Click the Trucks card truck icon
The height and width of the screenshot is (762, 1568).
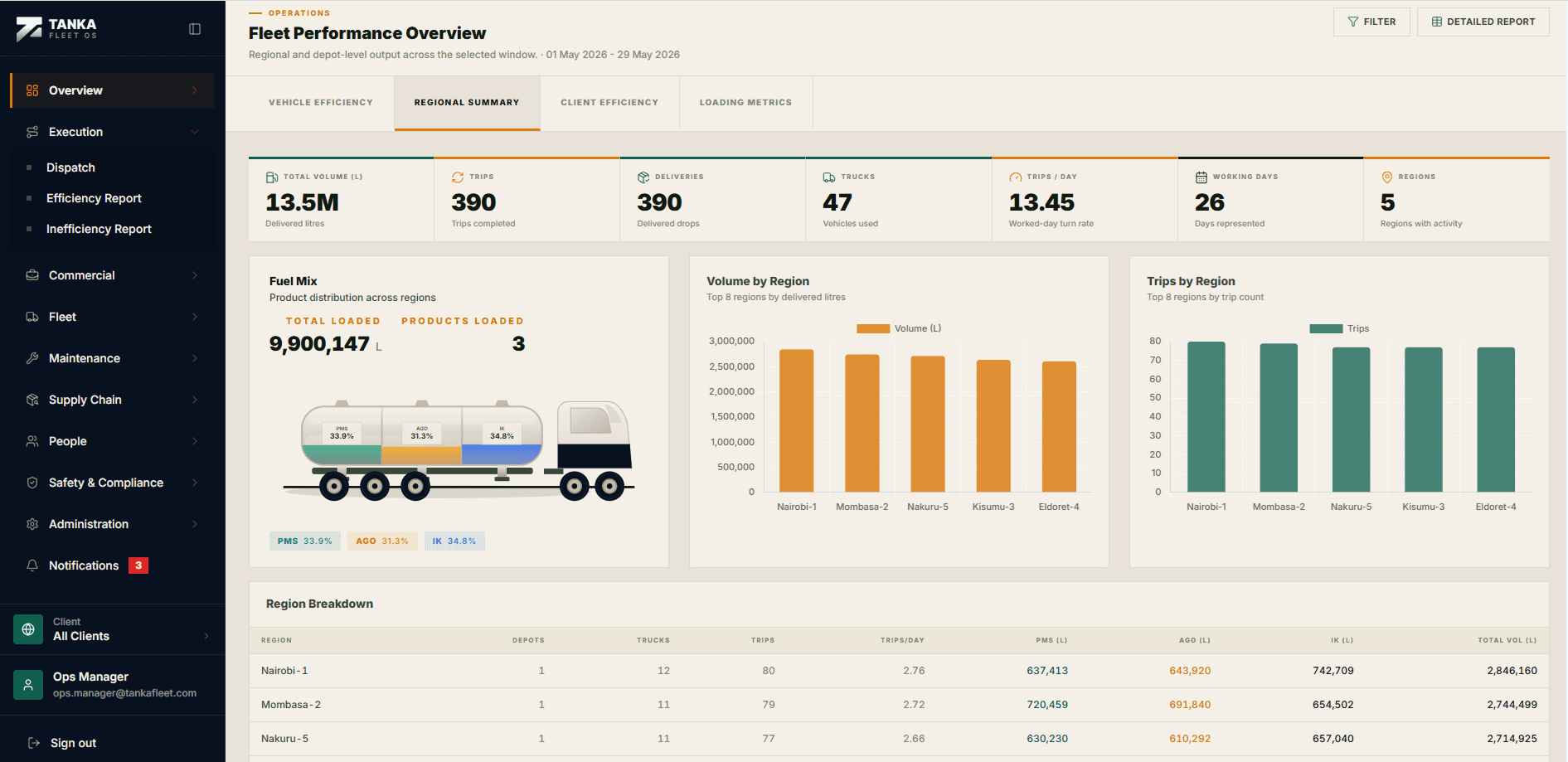(829, 177)
